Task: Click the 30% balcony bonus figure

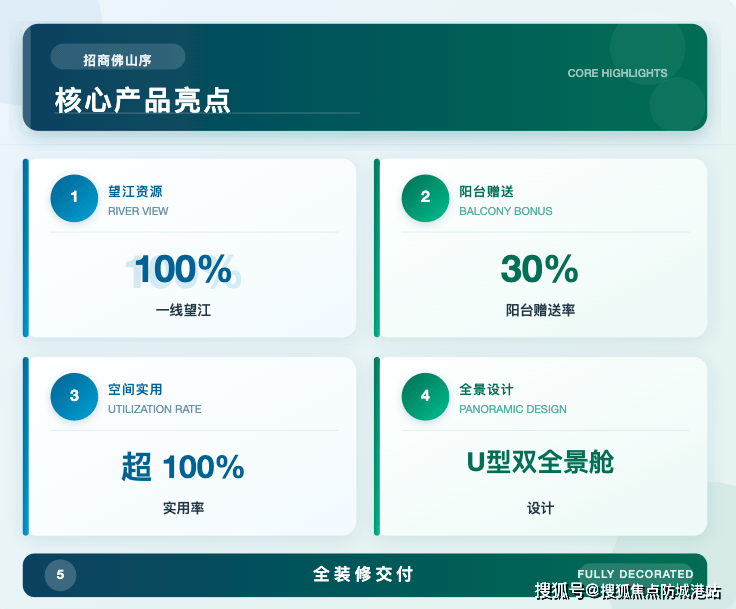Action: pyautogui.click(x=539, y=269)
